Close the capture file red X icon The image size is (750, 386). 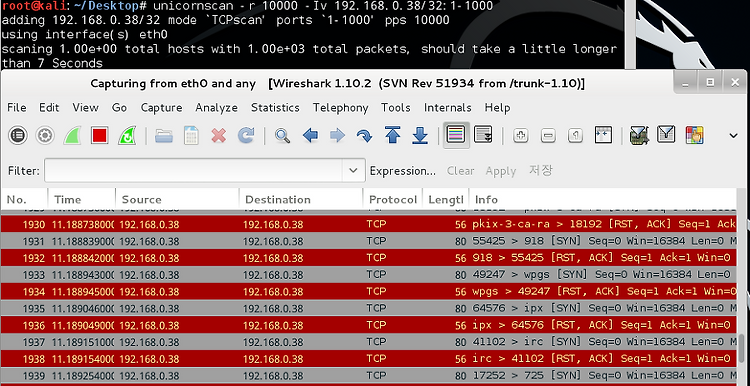219,136
